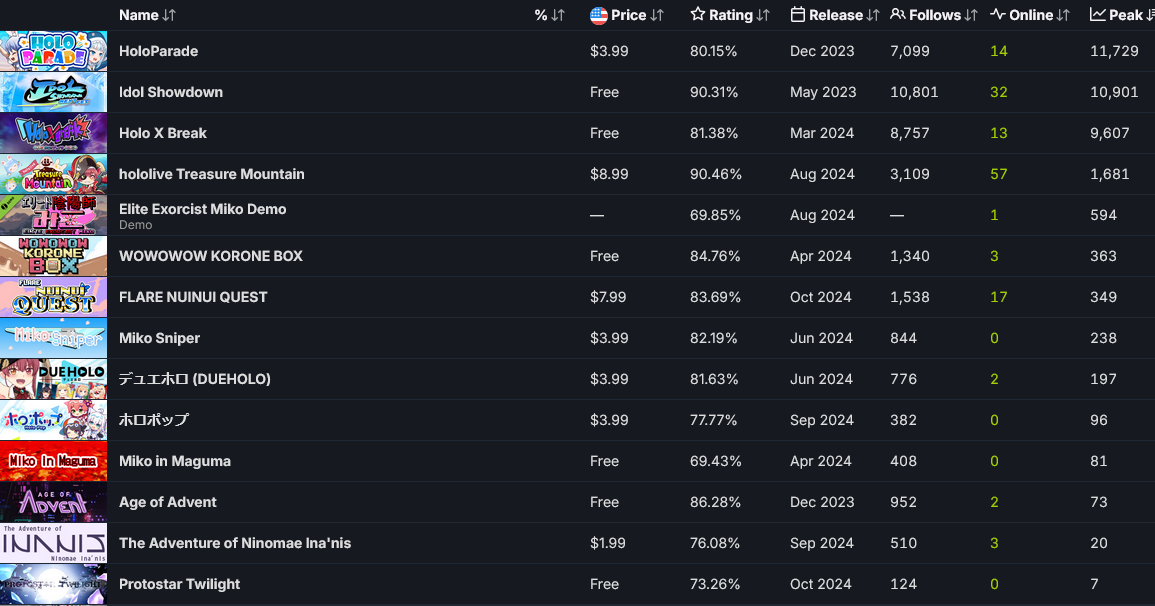Click the US flag icon beside Price
The image size is (1155, 606).
pyautogui.click(x=599, y=15)
